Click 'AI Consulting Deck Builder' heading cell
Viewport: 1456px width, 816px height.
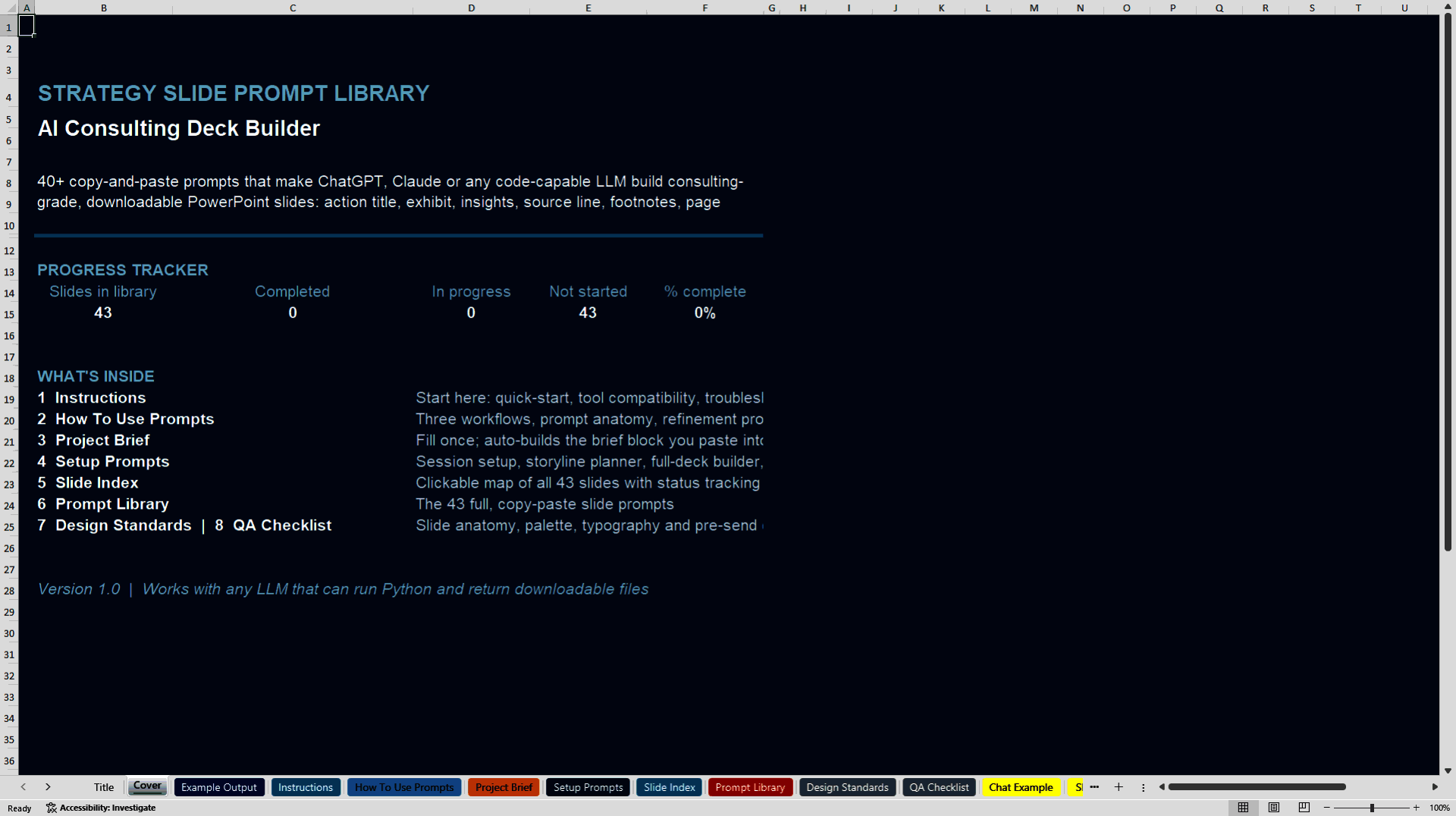click(179, 128)
